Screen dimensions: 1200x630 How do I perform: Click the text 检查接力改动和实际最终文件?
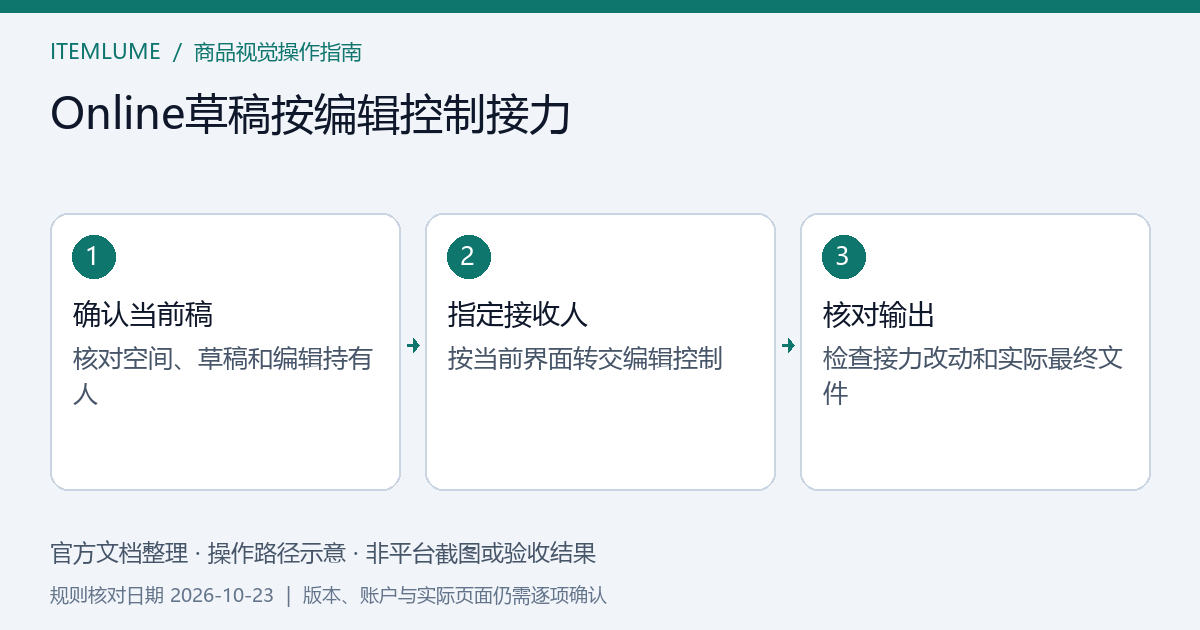click(x=973, y=376)
